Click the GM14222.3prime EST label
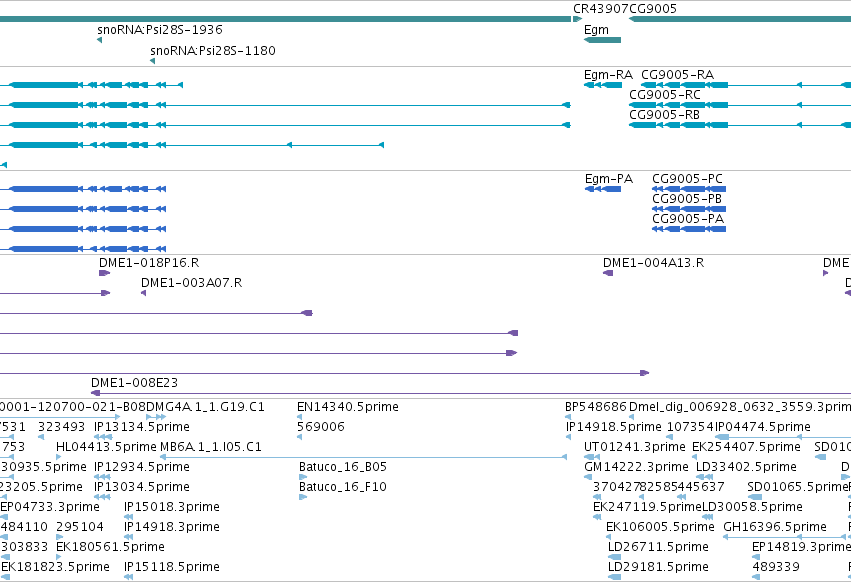Image resolution: width=851 pixels, height=582 pixels. [636, 467]
